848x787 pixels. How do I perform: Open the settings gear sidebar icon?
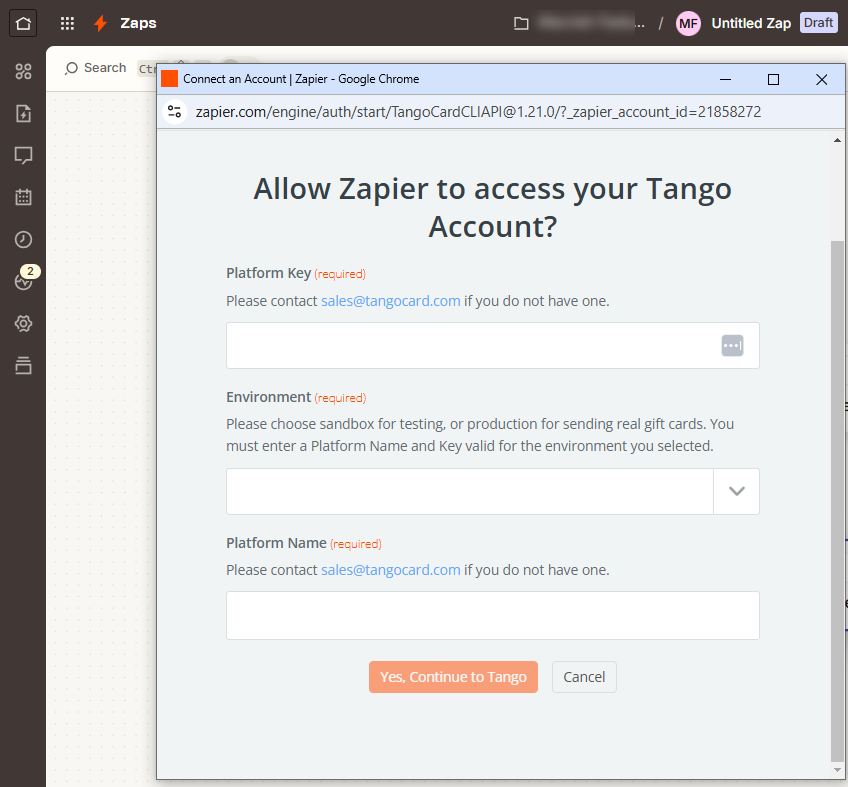23,323
